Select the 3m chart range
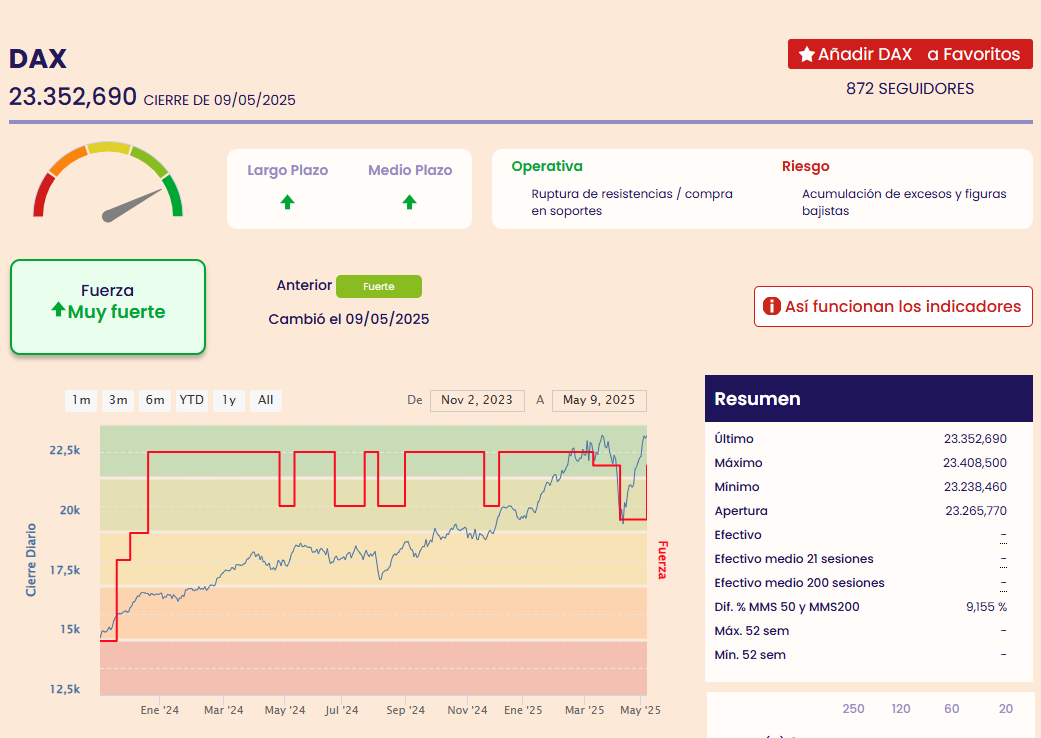The width and height of the screenshot is (1041, 738). point(118,400)
